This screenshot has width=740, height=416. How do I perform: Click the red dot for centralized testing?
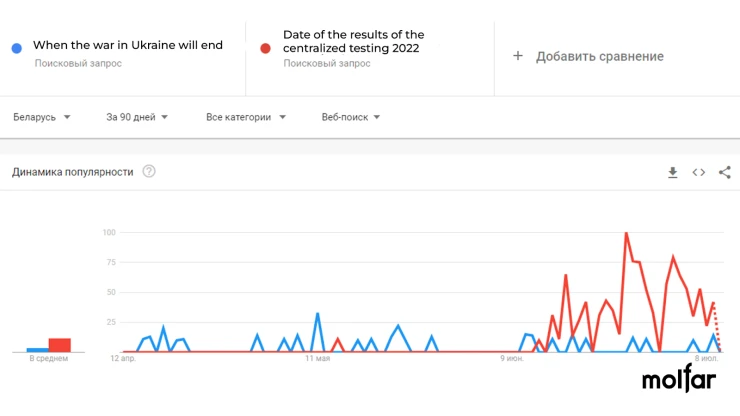265,48
